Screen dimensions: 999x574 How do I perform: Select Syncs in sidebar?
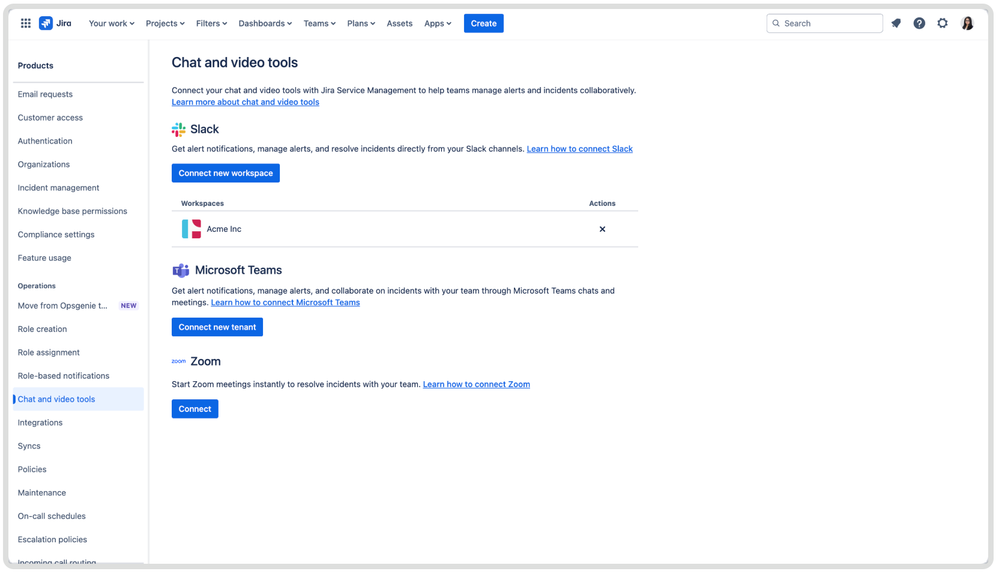coord(78,447)
